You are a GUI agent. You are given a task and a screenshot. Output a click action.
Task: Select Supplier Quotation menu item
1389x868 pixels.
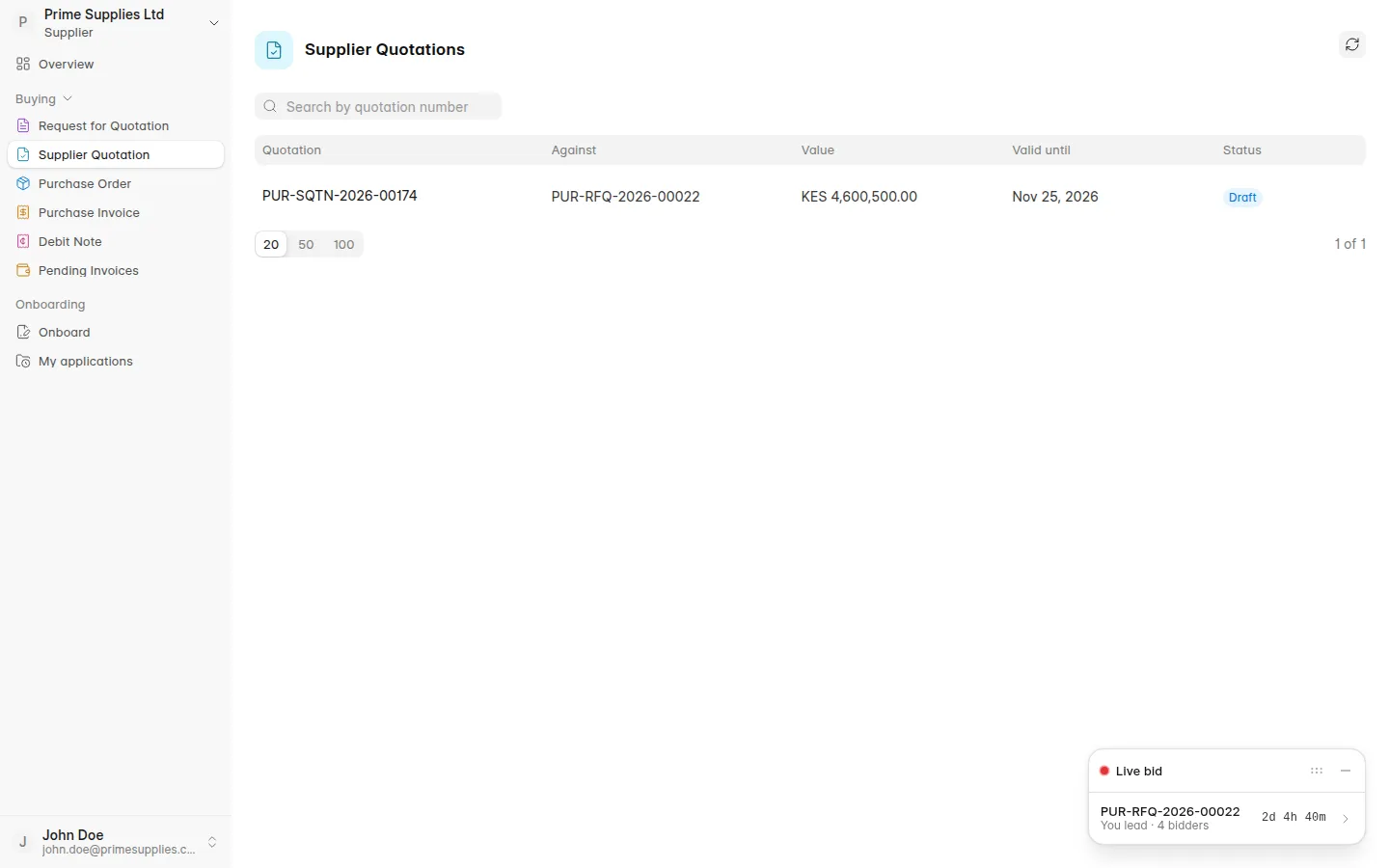[x=116, y=155]
